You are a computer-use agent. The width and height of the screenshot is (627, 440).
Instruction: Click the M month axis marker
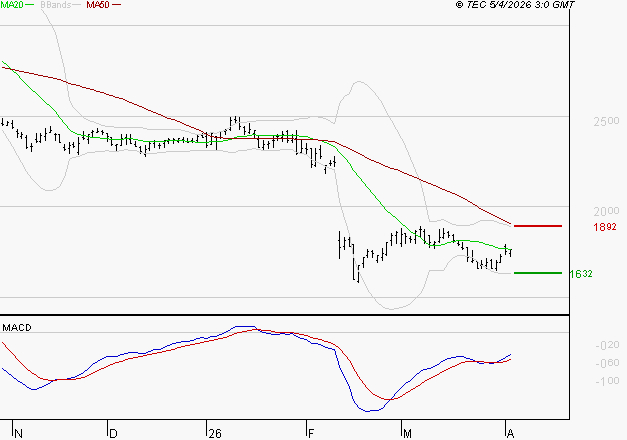[407, 434]
